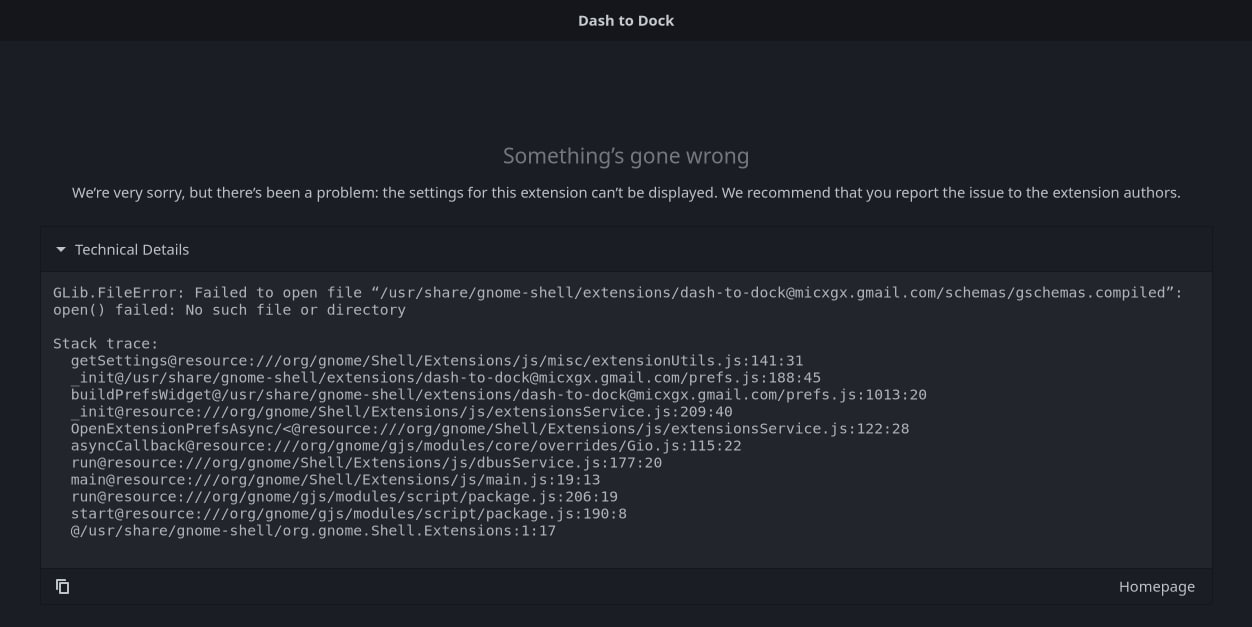Collapse the Technical Details arrow
This screenshot has height=627, width=1252.
61,250
